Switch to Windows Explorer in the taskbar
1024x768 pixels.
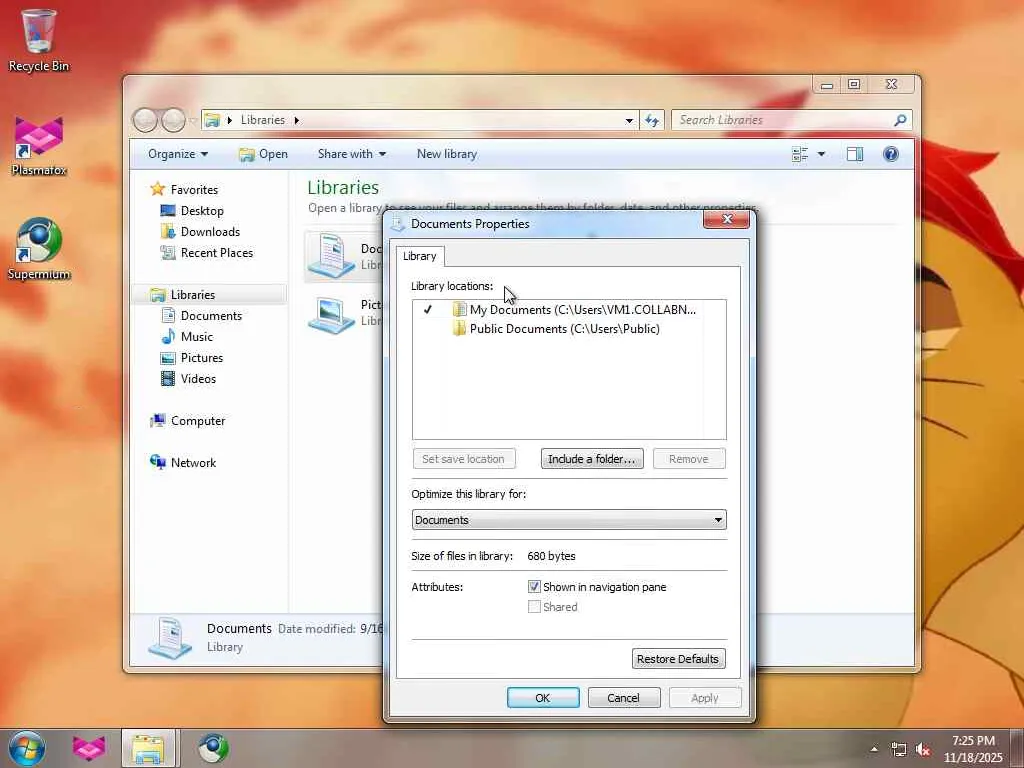coord(148,748)
